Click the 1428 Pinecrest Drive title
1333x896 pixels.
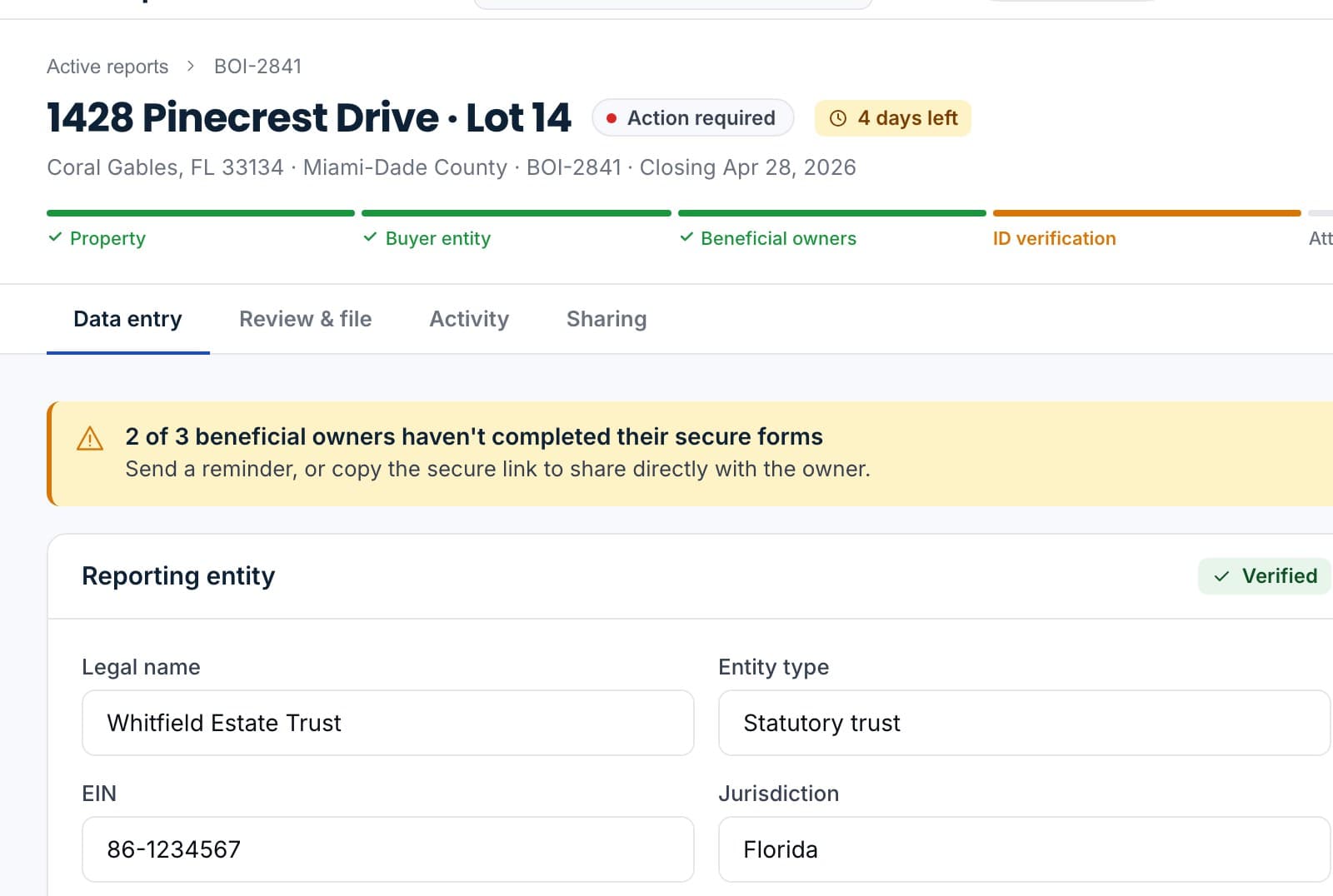coord(309,117)
